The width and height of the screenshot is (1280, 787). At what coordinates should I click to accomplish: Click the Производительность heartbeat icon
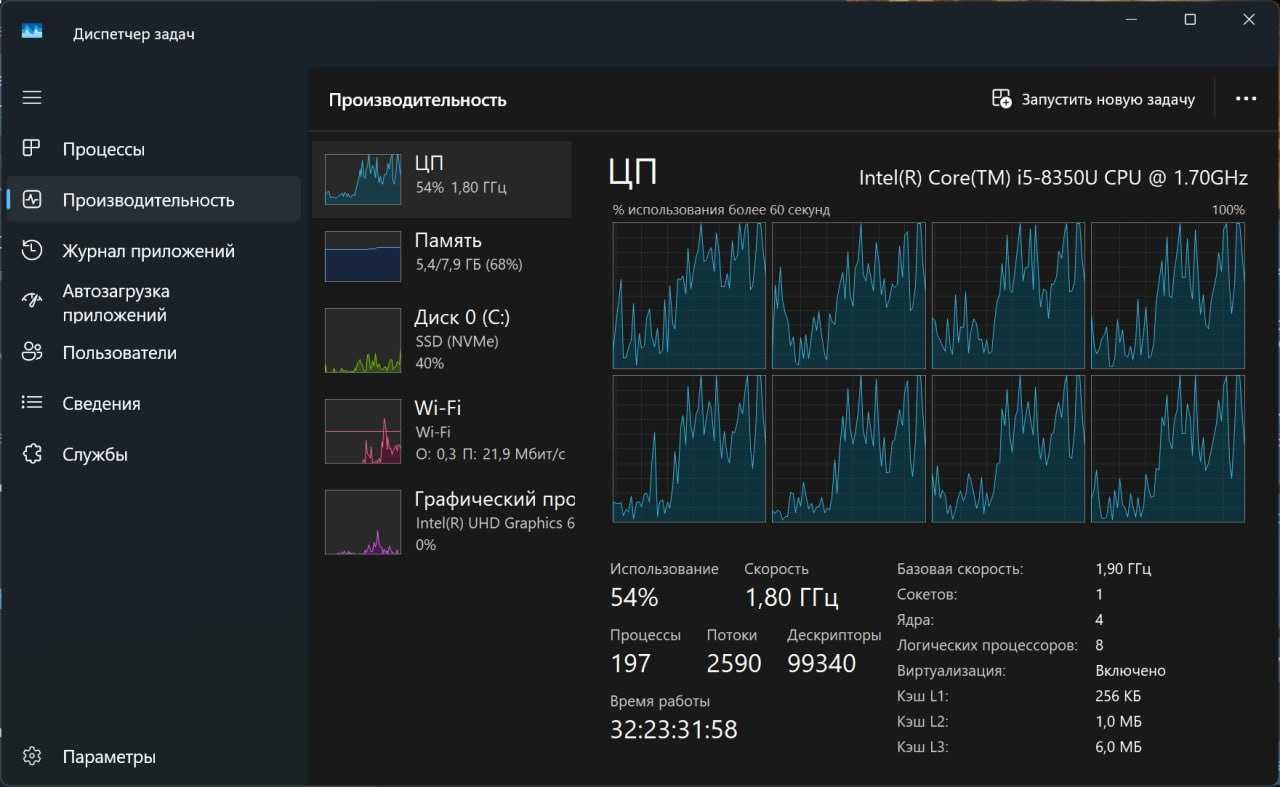click(x=32, y=199)
